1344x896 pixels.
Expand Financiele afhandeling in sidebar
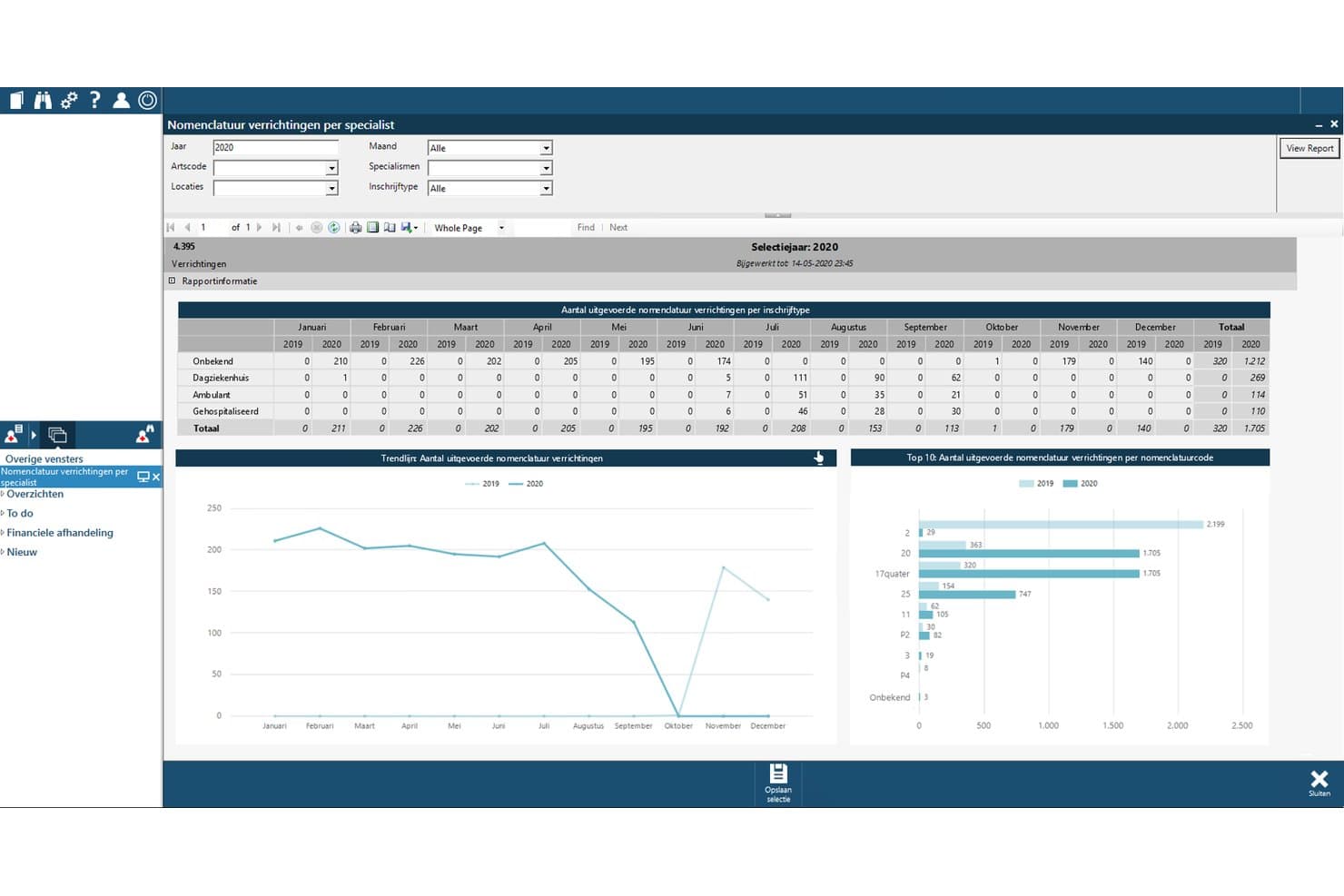point(3,533)
